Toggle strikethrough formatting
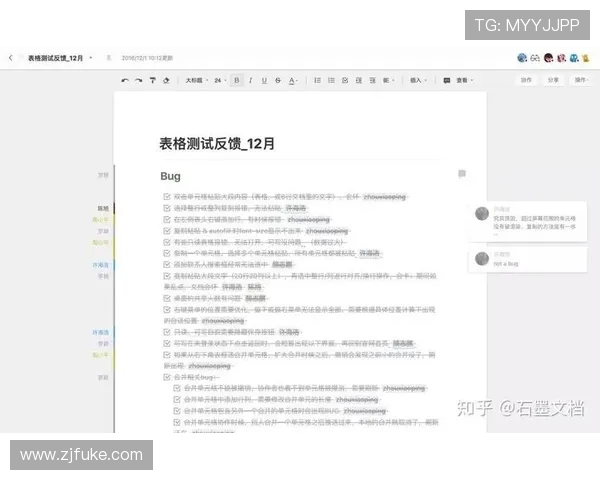The height and width of the screenshot is (480, 600). 278,80
